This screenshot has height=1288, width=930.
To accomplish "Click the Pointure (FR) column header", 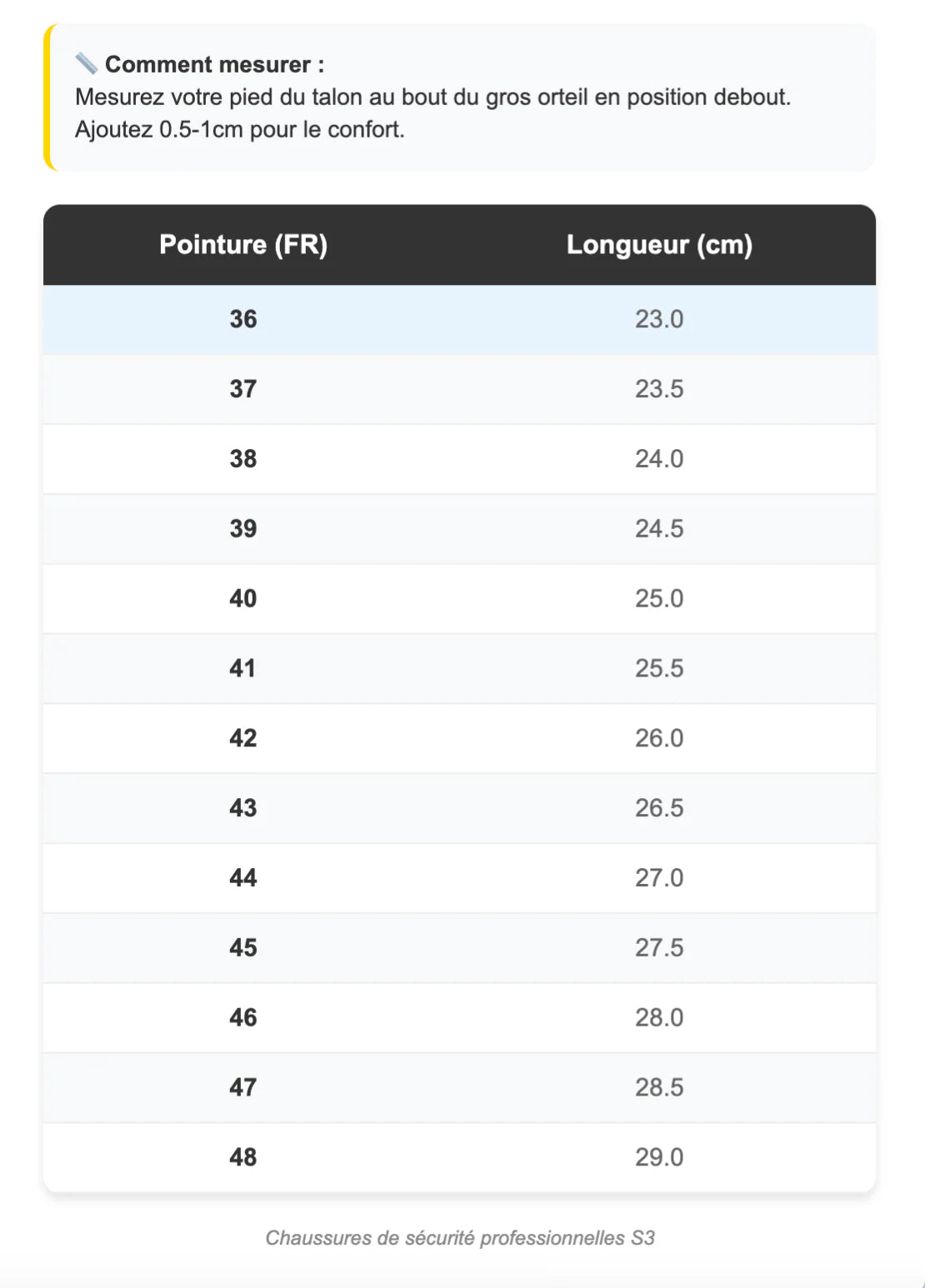I will point(243,244).
